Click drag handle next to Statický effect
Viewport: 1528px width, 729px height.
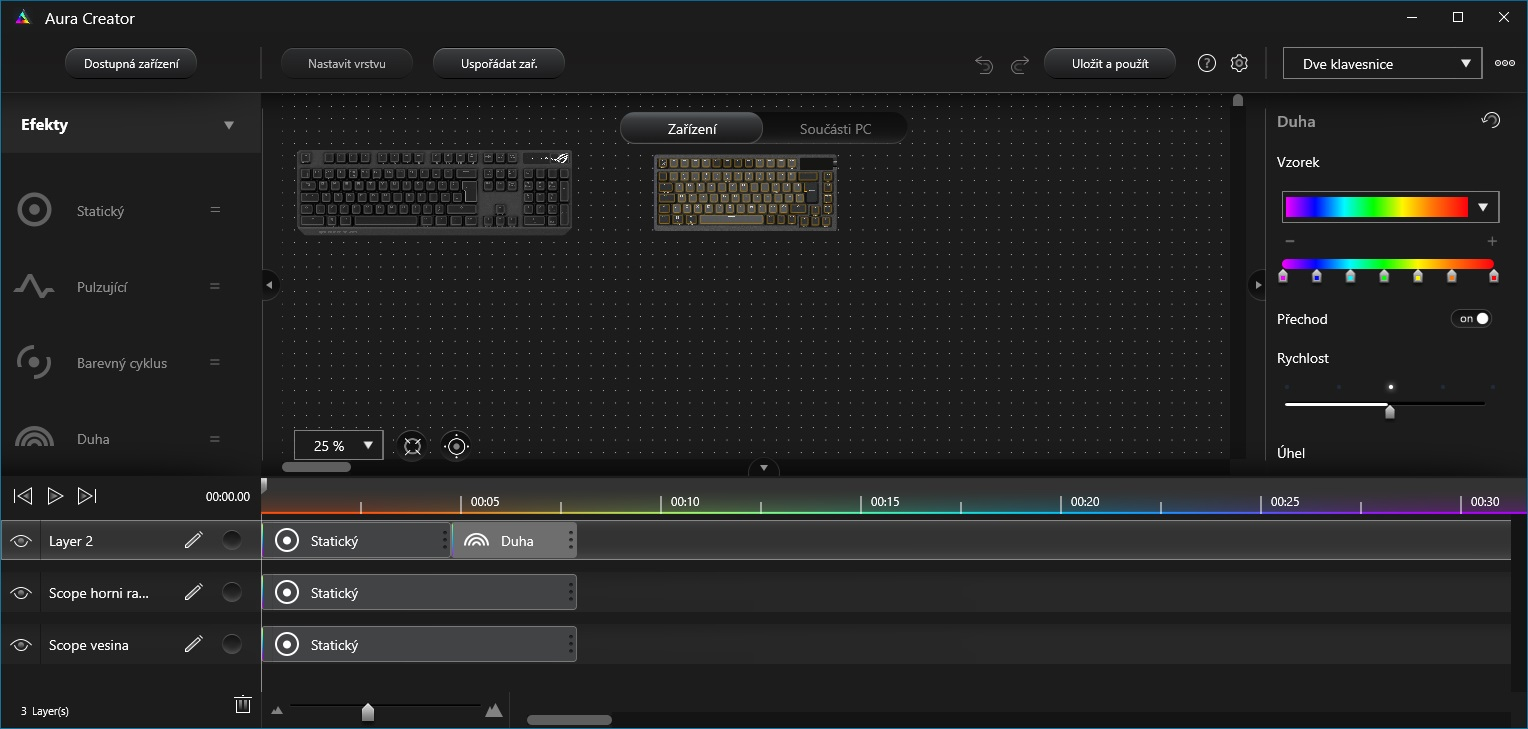[214, 210]
